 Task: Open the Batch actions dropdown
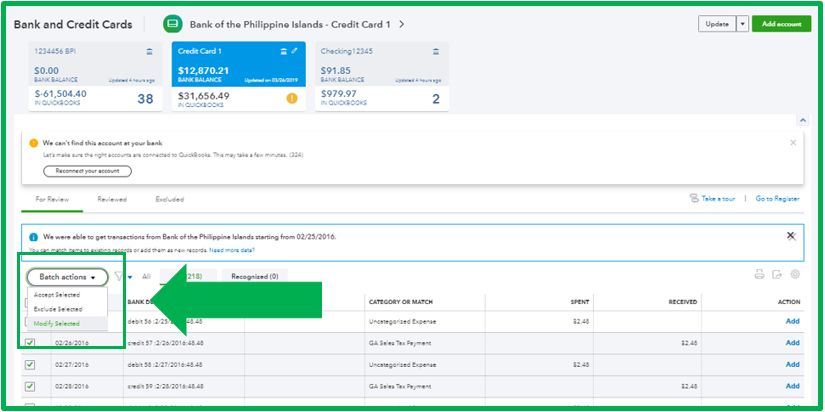pyautogui.click(x=67, y=277)
